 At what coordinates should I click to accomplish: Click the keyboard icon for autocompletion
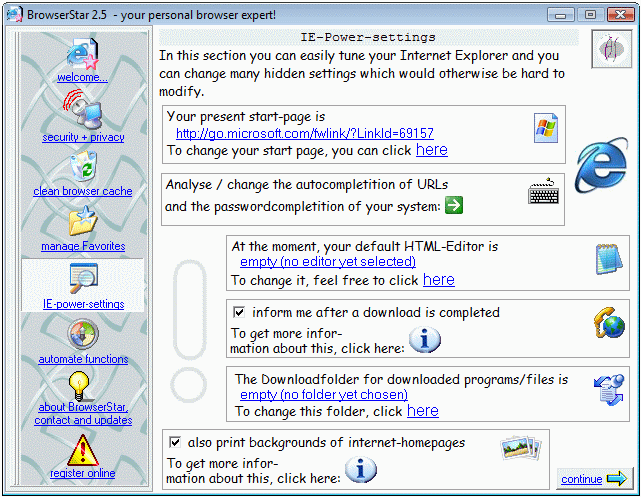pos(544,192)
